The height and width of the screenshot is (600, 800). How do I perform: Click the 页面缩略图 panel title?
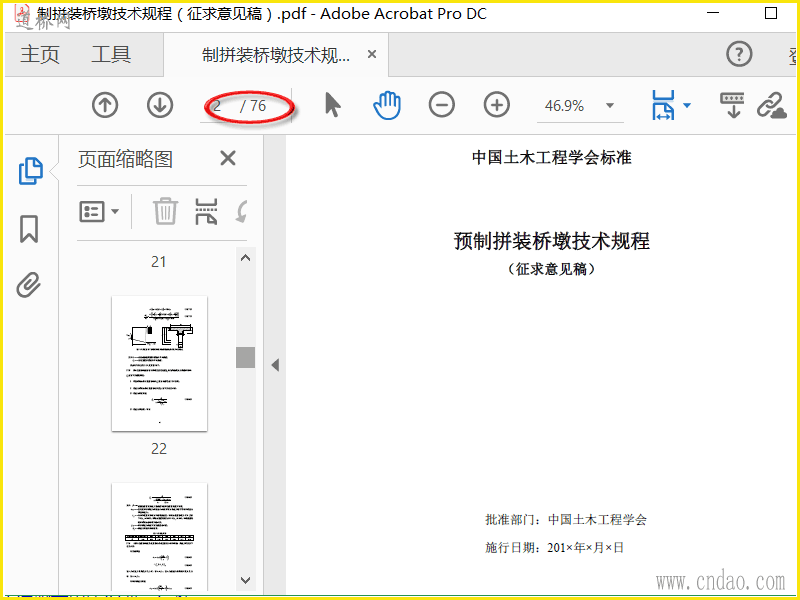[x=125, y=160]
